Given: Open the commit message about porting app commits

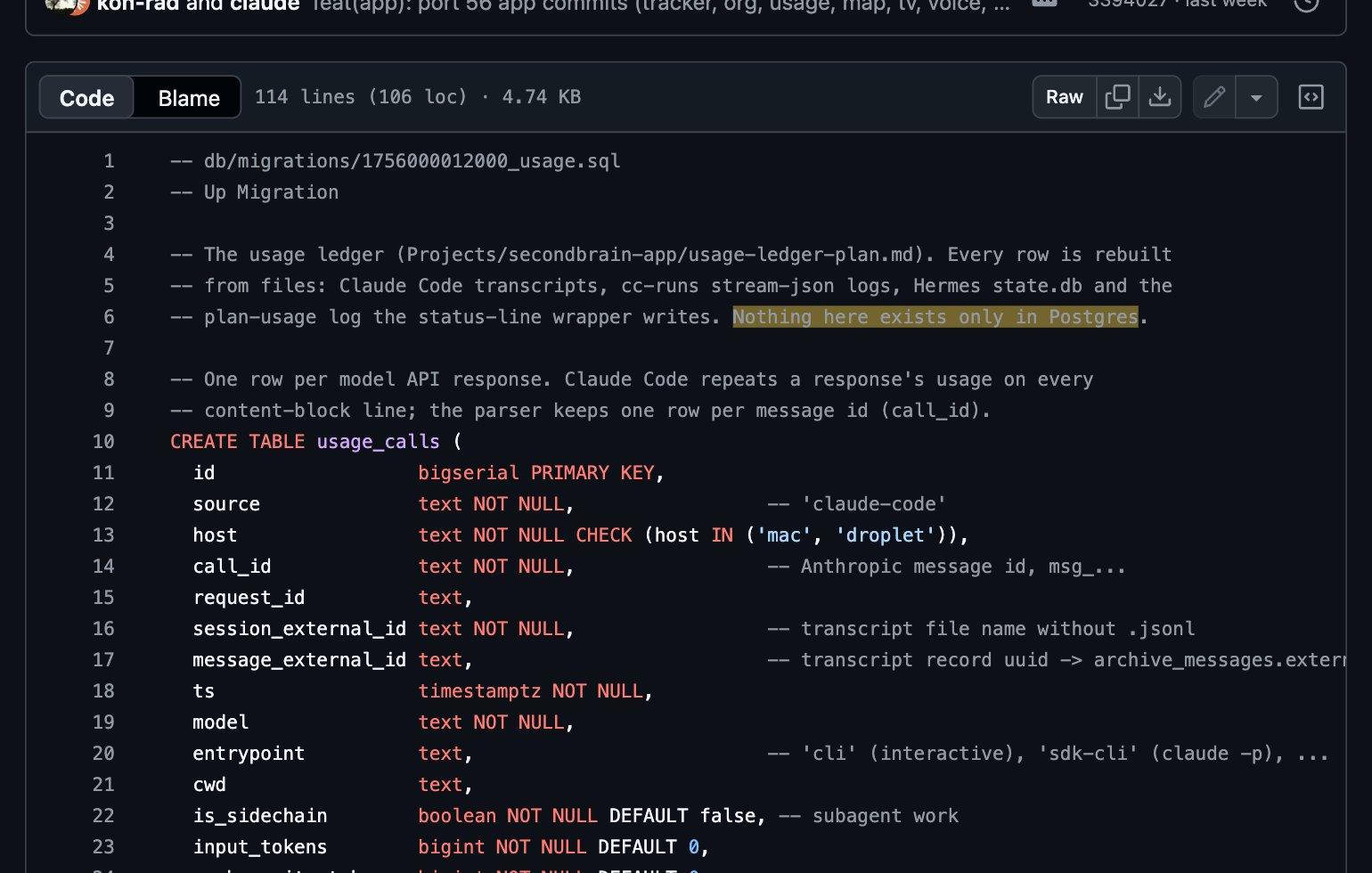Looking at the screenshot, I should [660, 4].
